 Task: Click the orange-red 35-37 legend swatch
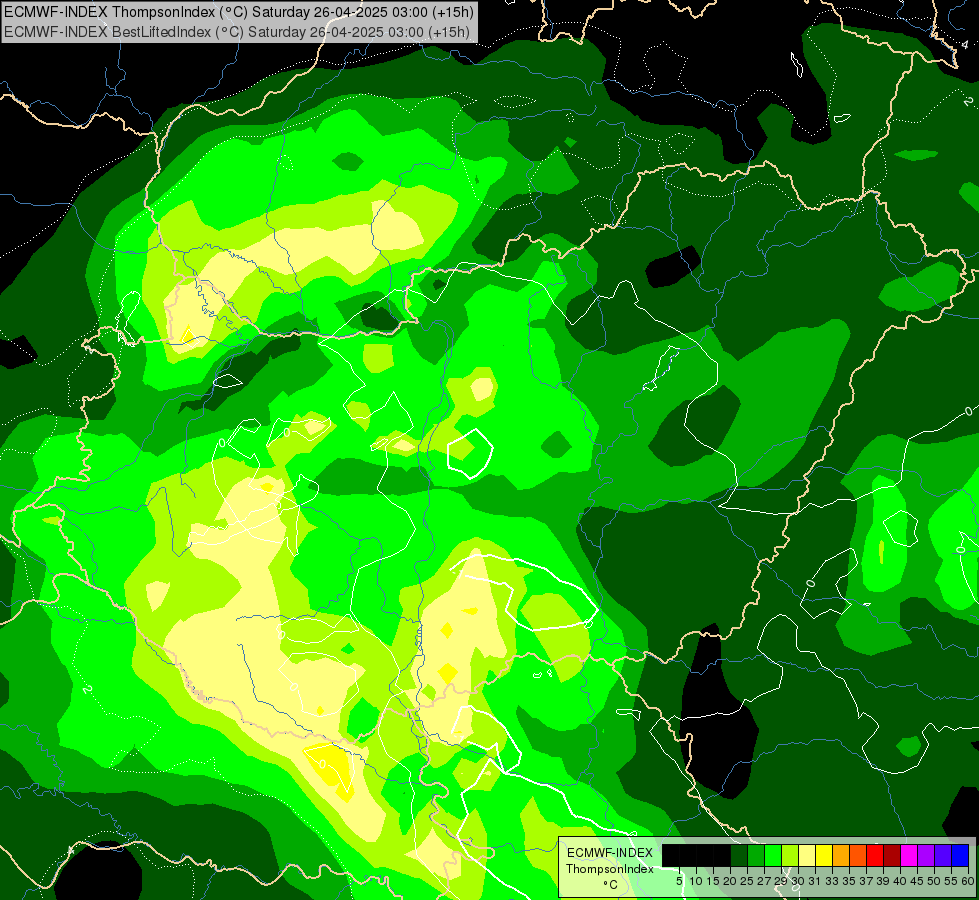(858, 856)
